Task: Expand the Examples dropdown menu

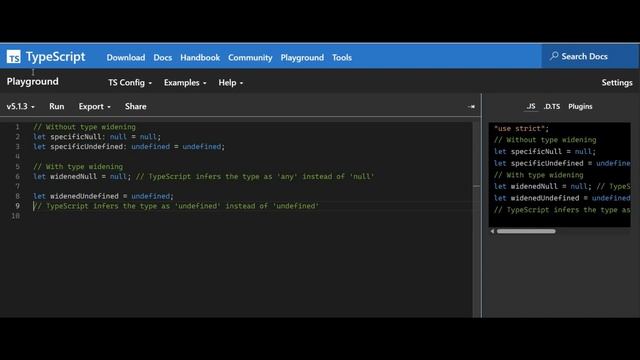Action: point(185,82)
